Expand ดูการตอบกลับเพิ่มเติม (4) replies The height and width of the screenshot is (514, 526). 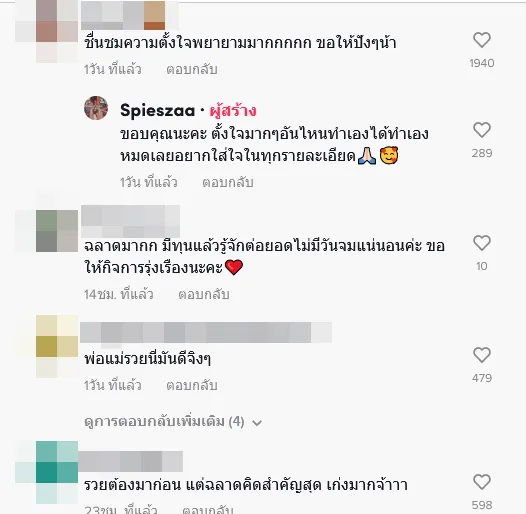[x=164, y=422]
